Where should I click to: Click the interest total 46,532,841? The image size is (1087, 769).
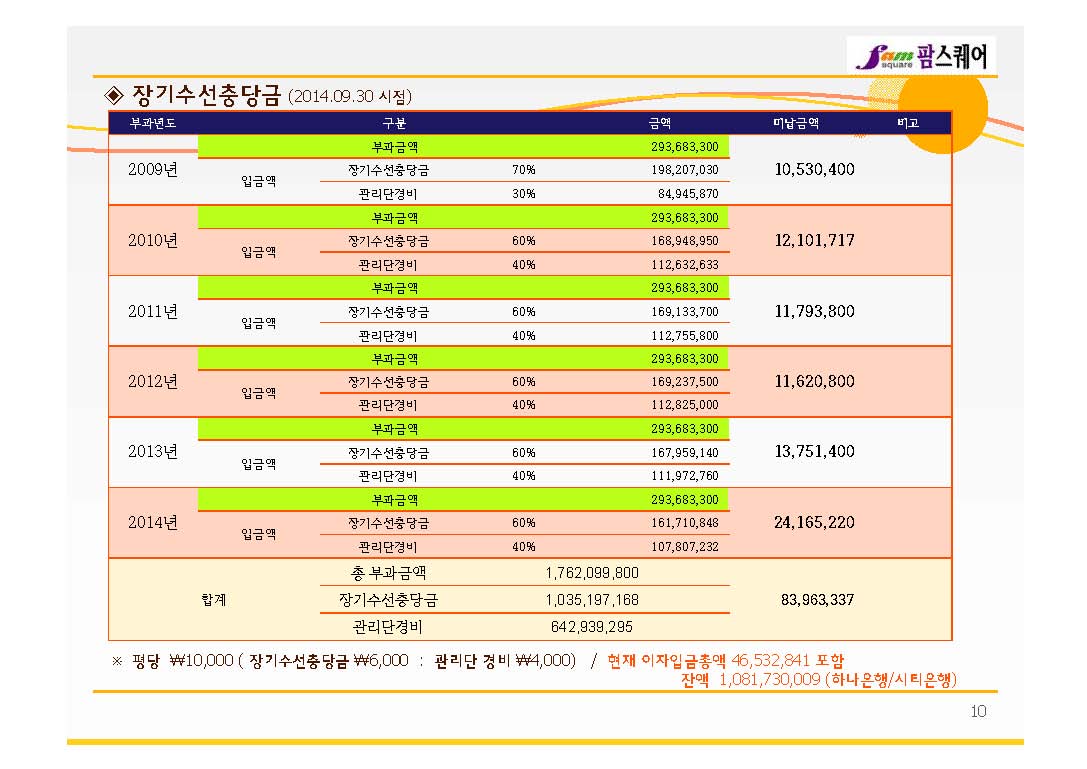tap(770, 660)
